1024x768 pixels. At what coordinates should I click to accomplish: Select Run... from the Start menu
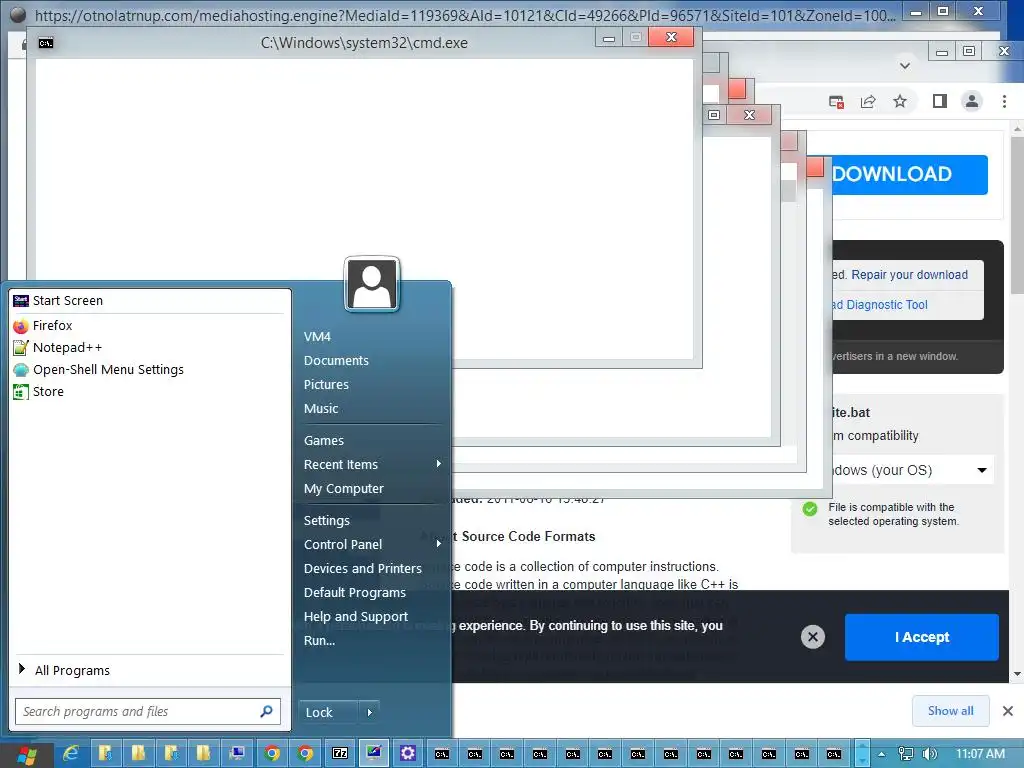click(319, 641)
